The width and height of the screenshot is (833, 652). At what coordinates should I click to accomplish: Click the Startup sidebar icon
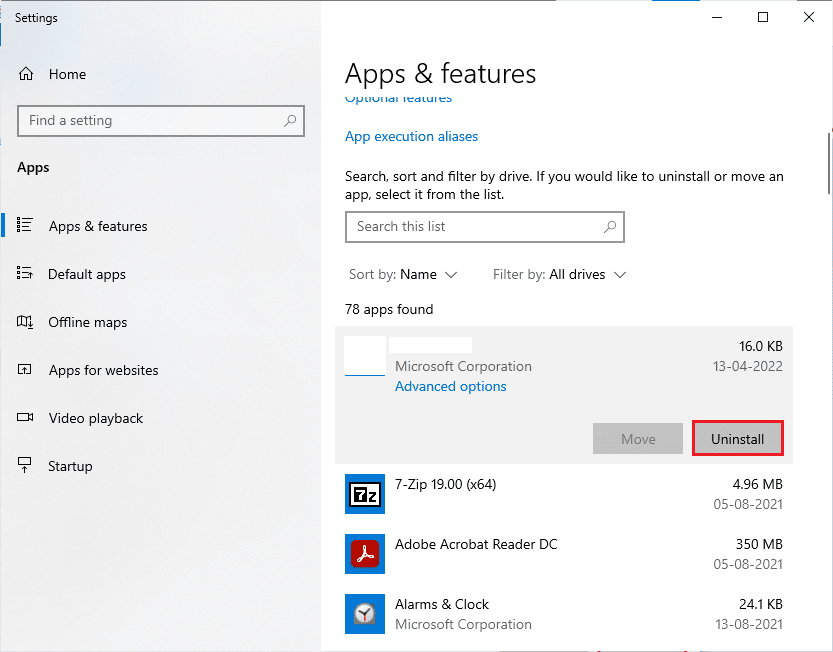[27, 466]
